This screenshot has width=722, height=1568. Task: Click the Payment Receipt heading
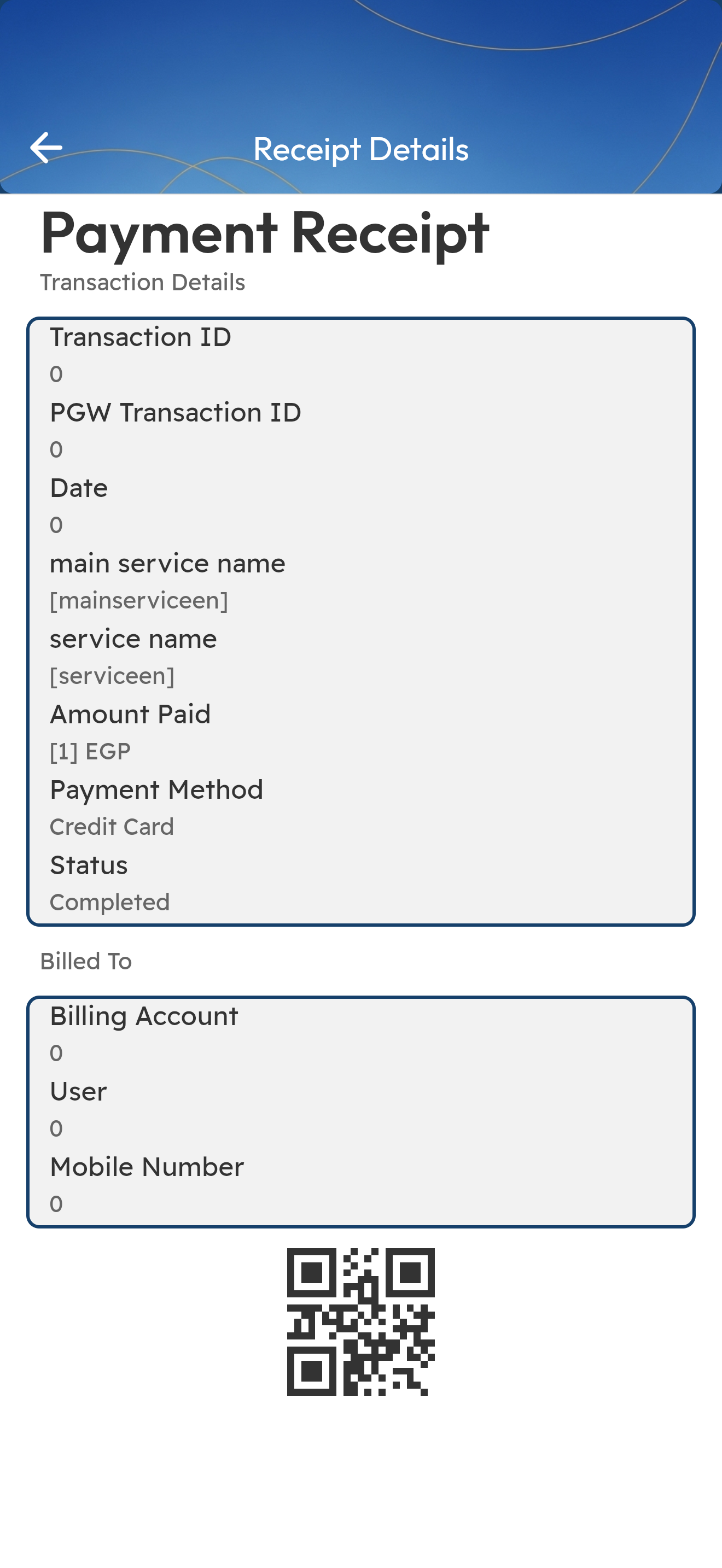coord(265,234)
